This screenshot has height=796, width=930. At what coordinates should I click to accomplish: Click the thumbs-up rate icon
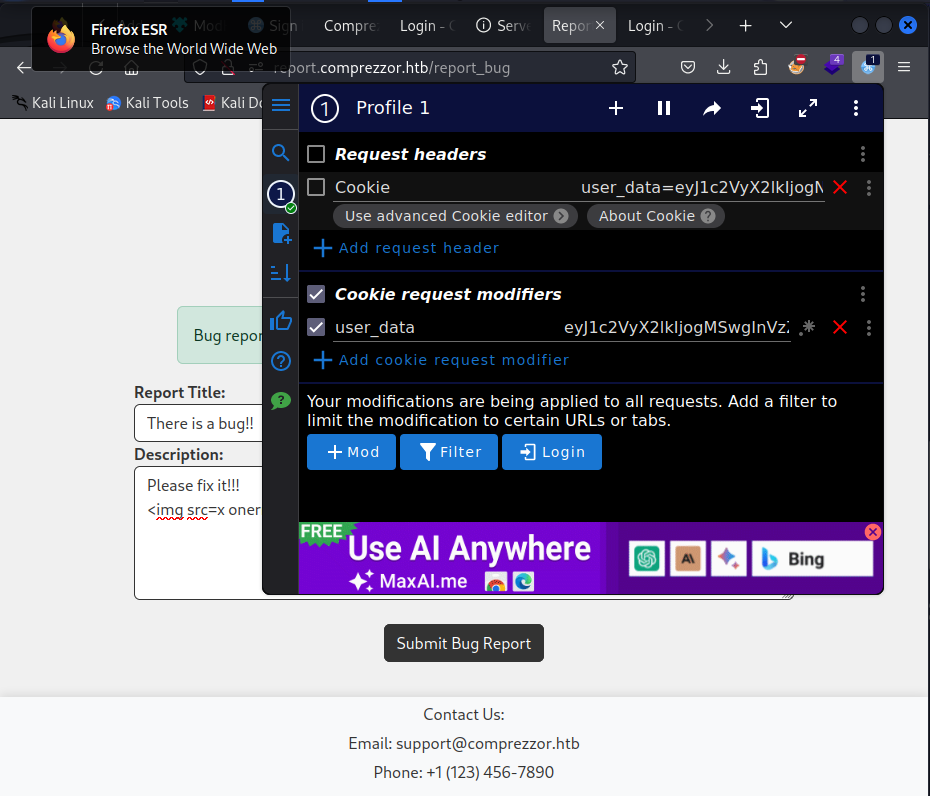click(x=281, y=321)
